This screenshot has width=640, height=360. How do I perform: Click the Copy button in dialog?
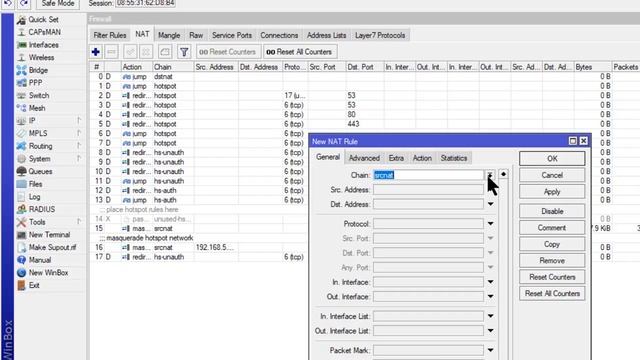coord(552,244)
